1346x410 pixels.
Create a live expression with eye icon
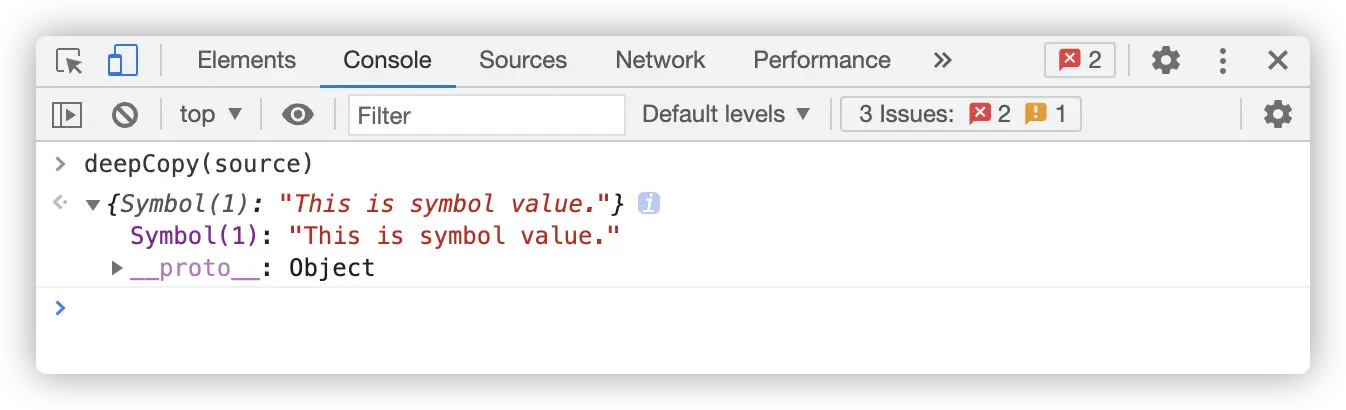297,115
